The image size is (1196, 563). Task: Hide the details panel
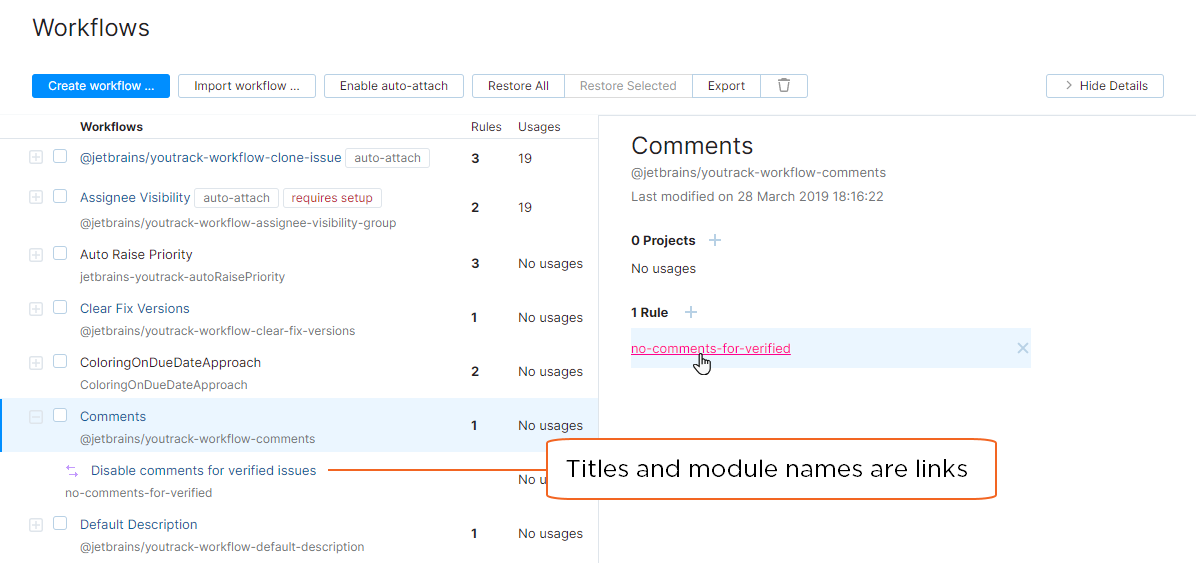1104,86
